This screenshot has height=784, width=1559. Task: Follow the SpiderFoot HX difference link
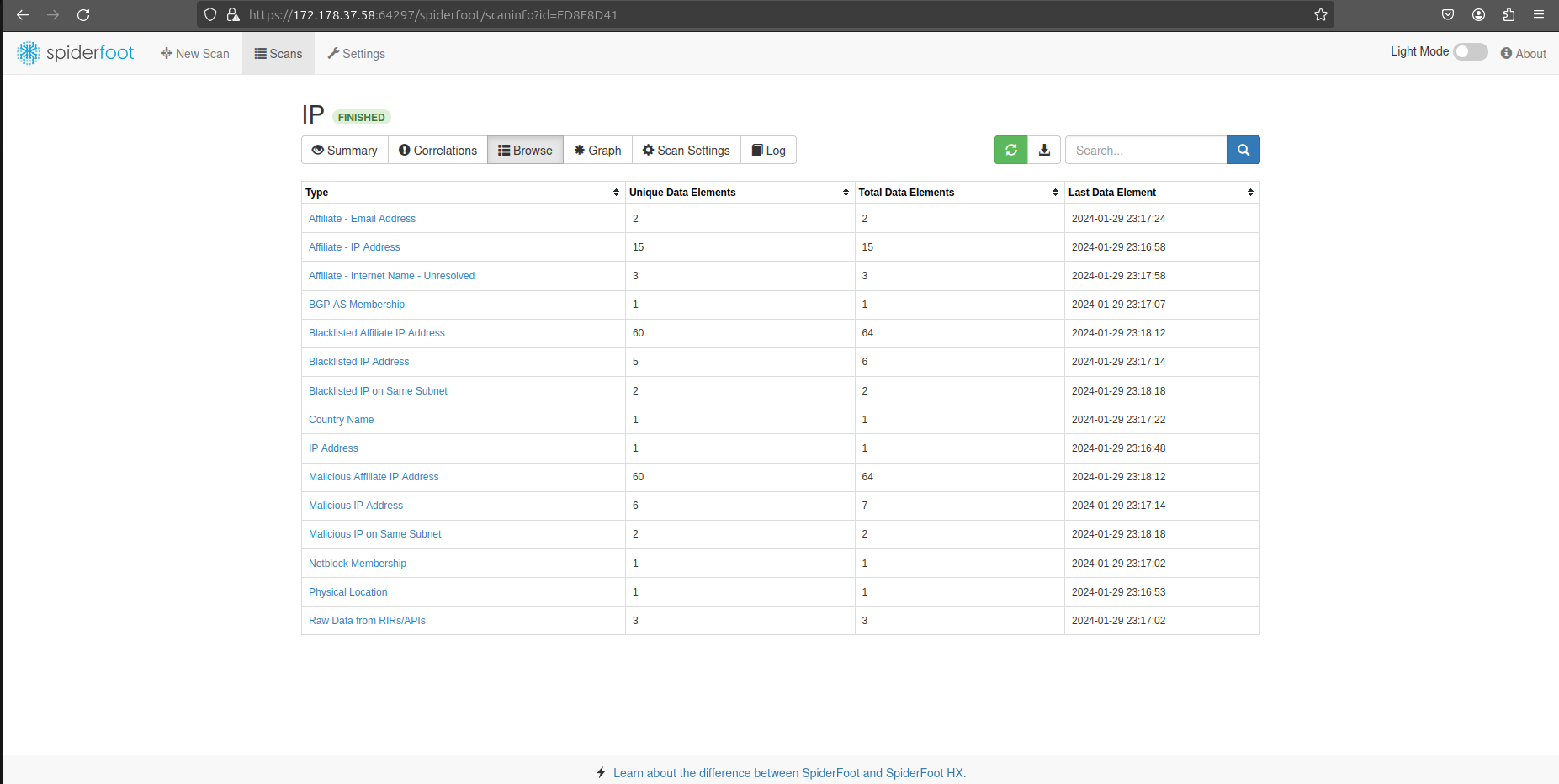(x=789, y=773)
